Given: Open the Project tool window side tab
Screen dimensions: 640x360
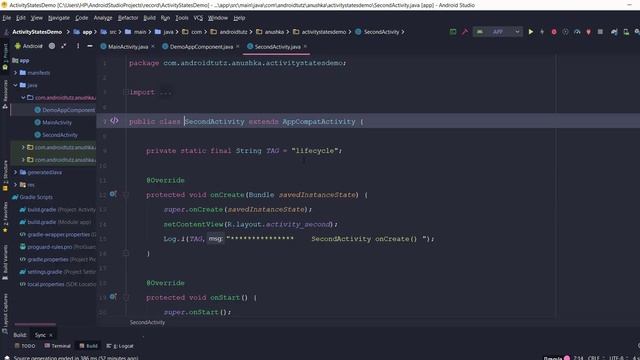Looking at the screenshot, I should tap(5, 56).
